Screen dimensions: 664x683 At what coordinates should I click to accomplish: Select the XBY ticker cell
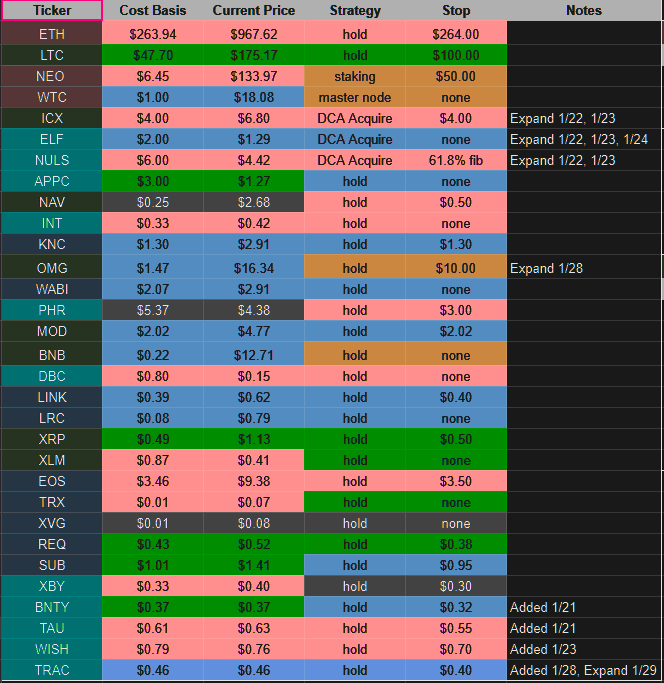tap(52, 586)
